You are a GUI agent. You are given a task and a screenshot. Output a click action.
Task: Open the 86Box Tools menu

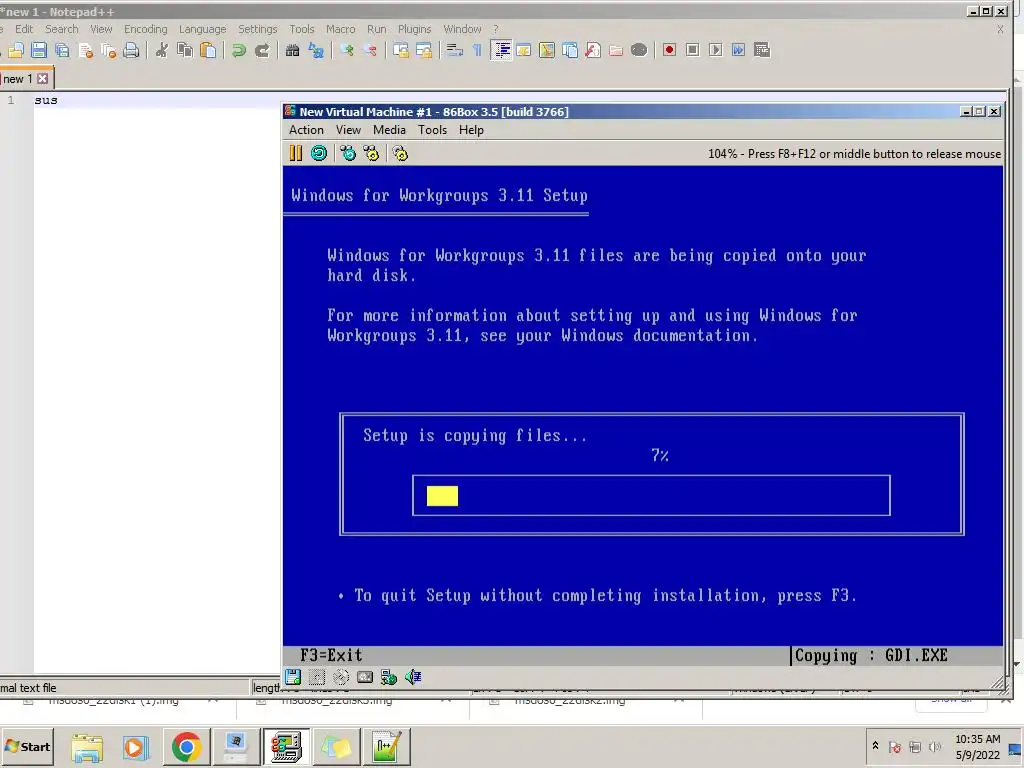(432, 130)
